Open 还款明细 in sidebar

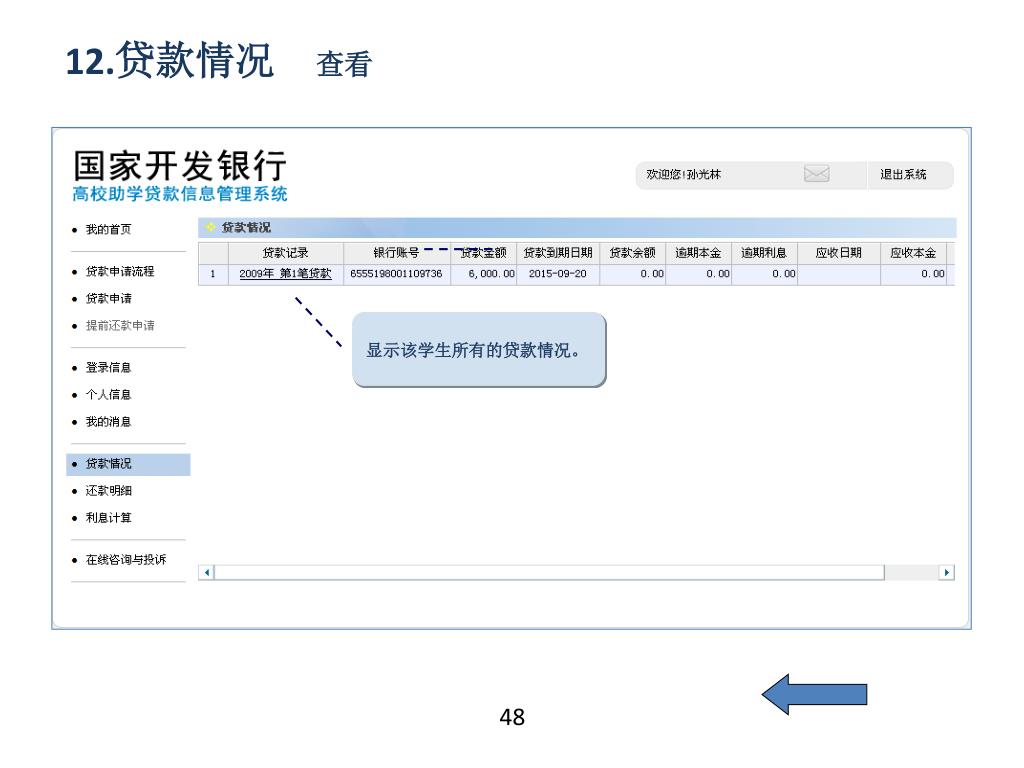coord(108,490)
